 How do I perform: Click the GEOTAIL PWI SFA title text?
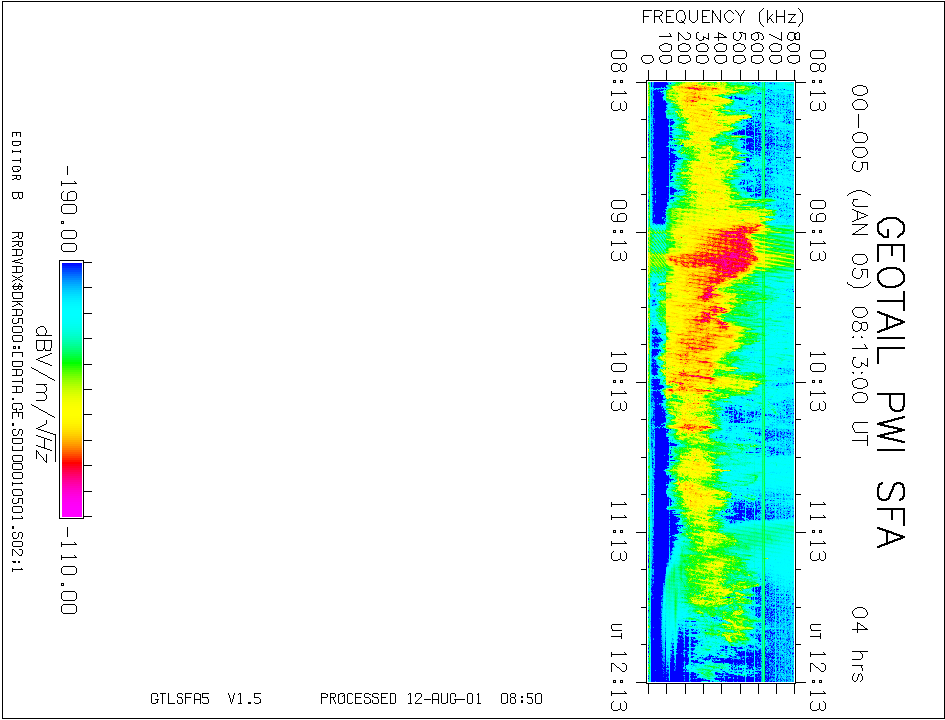coord(890,382)
